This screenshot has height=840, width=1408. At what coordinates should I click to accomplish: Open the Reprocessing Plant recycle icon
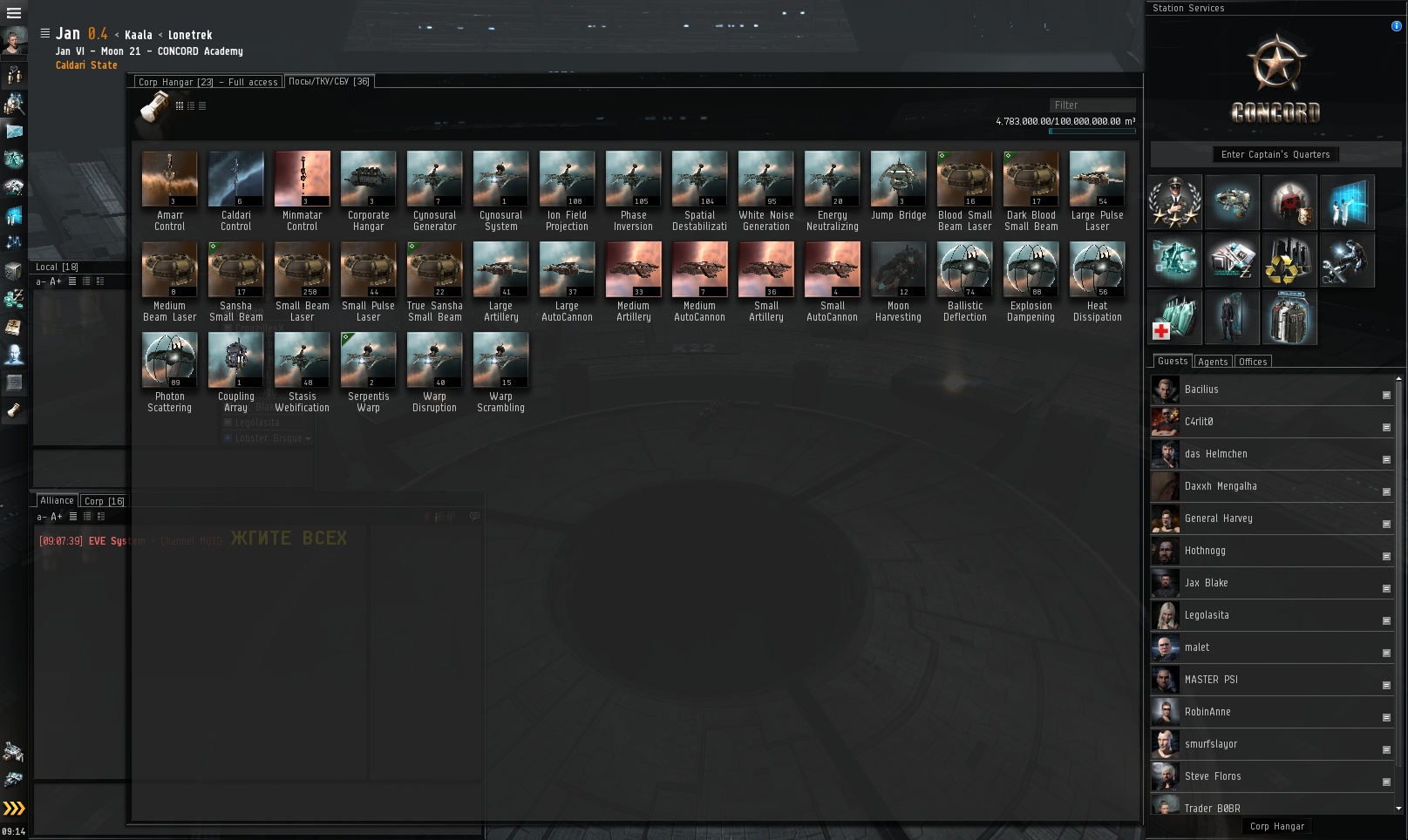(x=1289, y=260)
